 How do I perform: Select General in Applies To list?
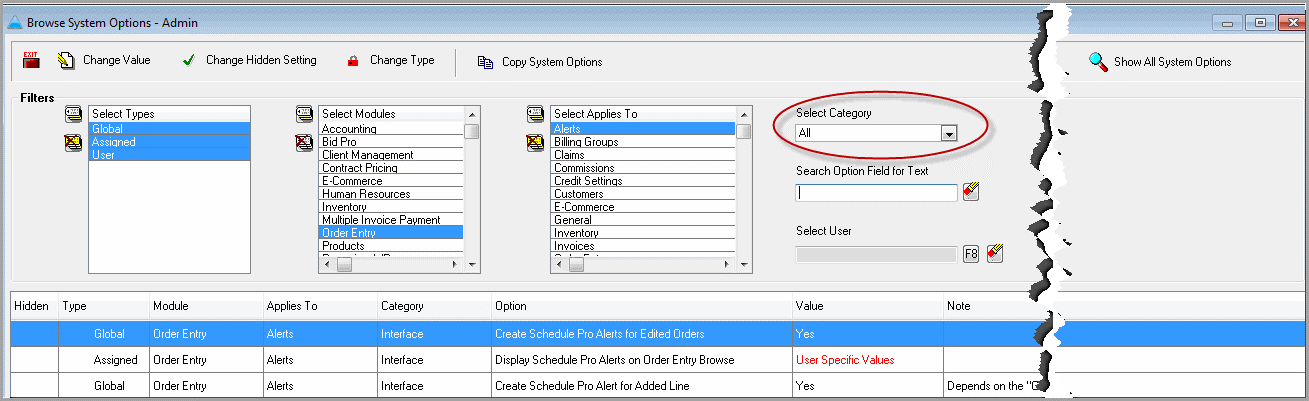(643, 220)
